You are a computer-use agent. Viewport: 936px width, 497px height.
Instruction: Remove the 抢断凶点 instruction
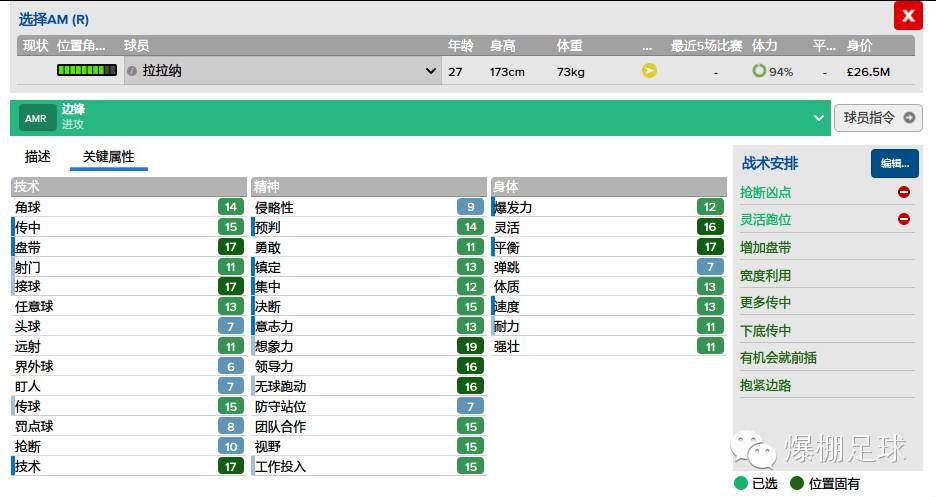(904, 192)
